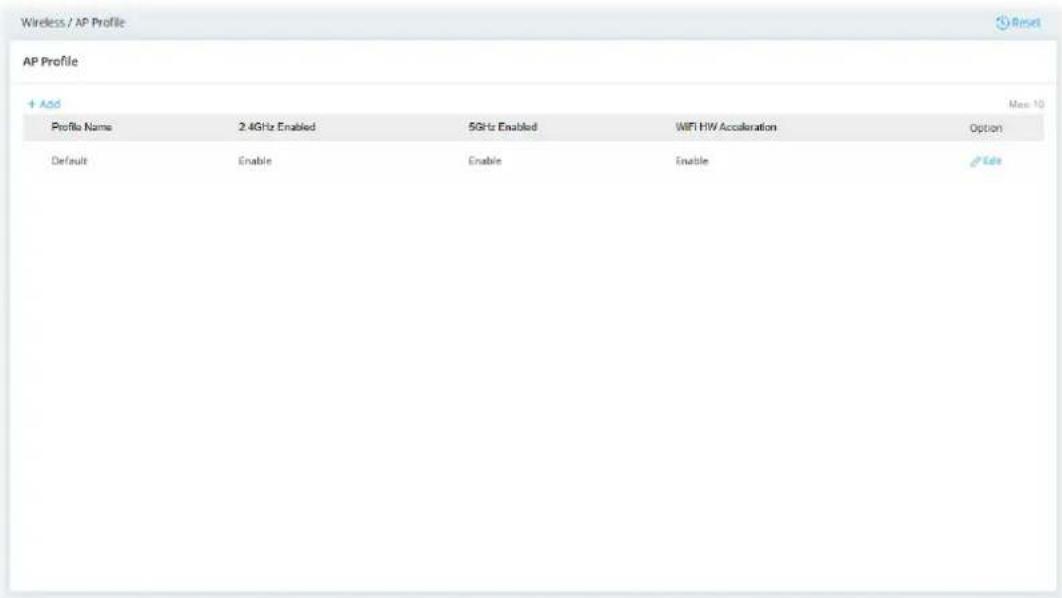Click the WiFi HW Acceleration Enable value
The height and width of the screenshot is (598, 1062).
coord(692,161)
